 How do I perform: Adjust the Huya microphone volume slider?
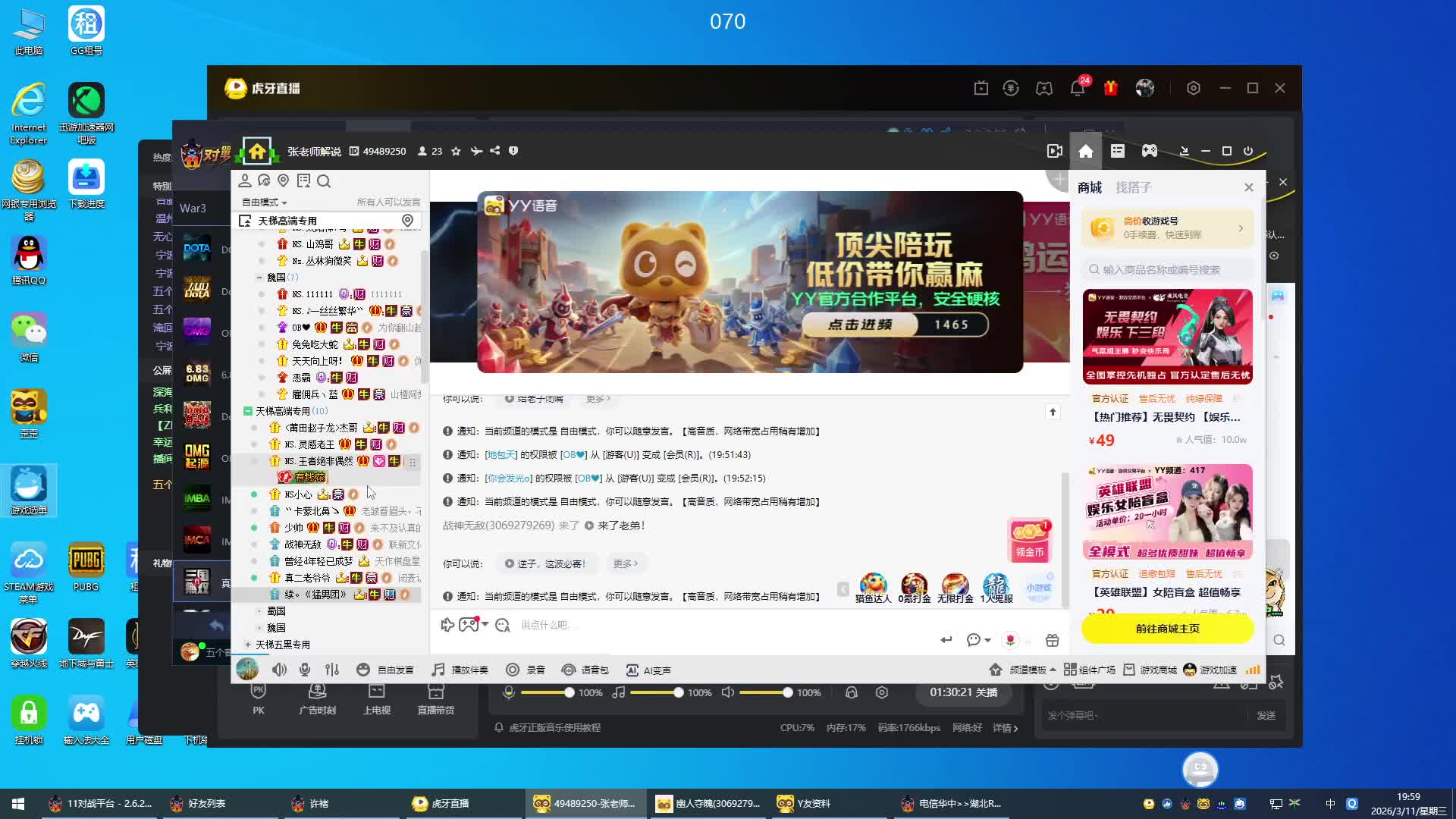point(569,692)
